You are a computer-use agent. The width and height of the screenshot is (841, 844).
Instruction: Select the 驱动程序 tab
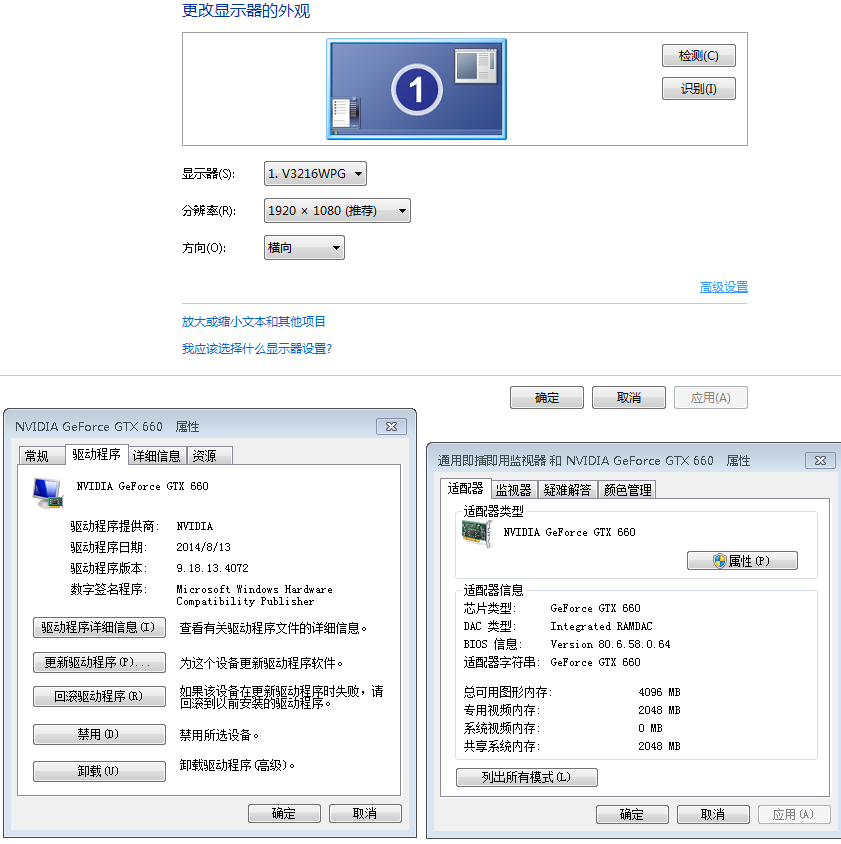(96, 454)
